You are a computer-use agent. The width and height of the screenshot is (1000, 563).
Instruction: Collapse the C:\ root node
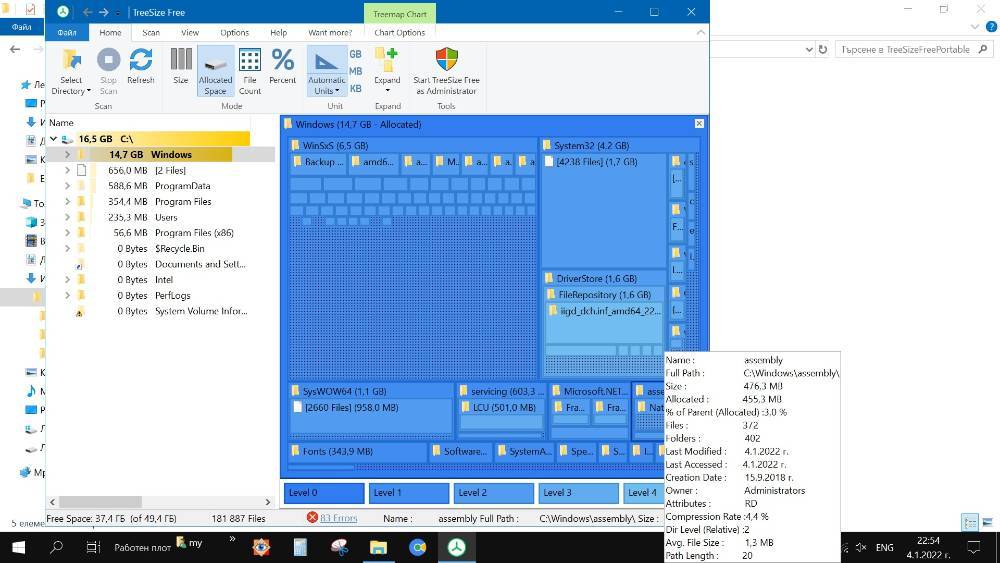54,138
